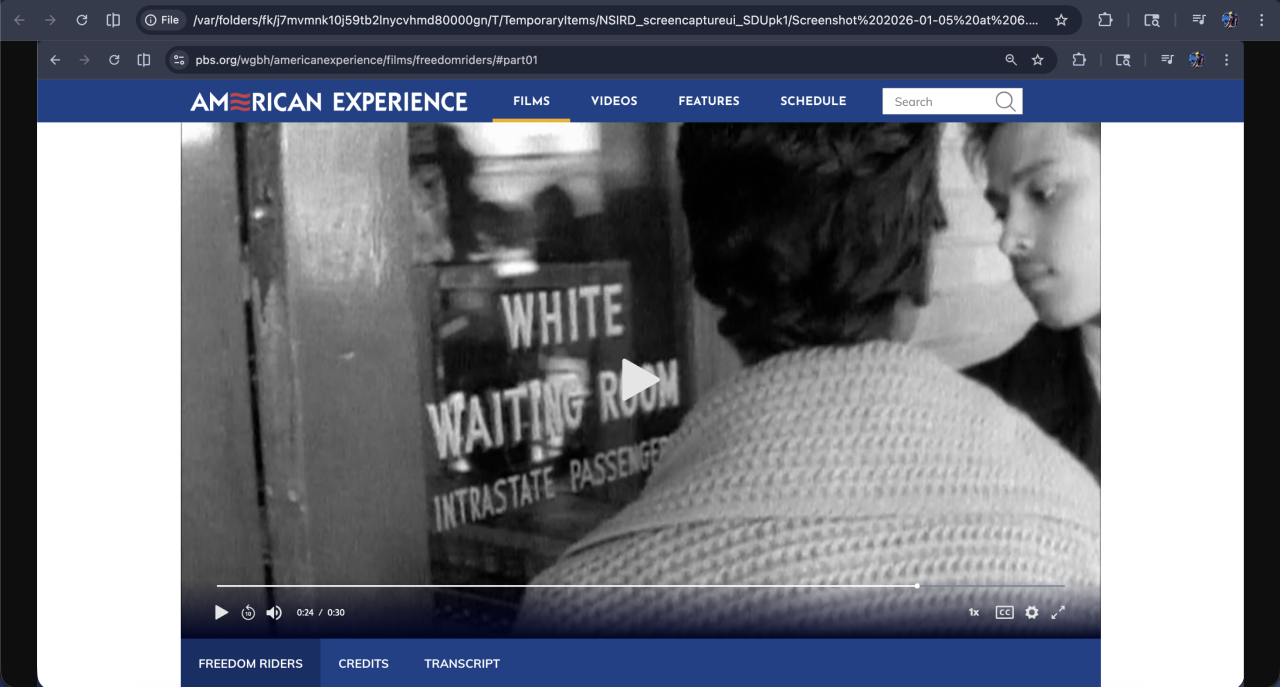Click the magnifier icon in Search box
1280x687 pixels.
coord(1006,101)
